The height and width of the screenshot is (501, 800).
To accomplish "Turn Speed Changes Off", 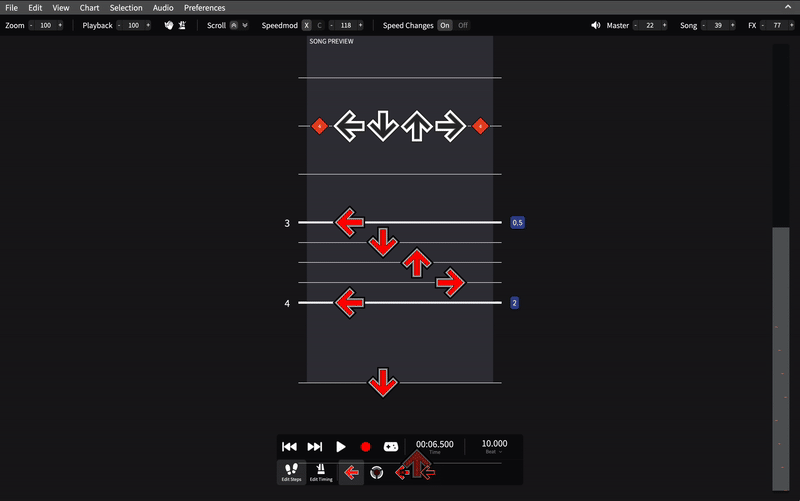I will click(463, 25).
